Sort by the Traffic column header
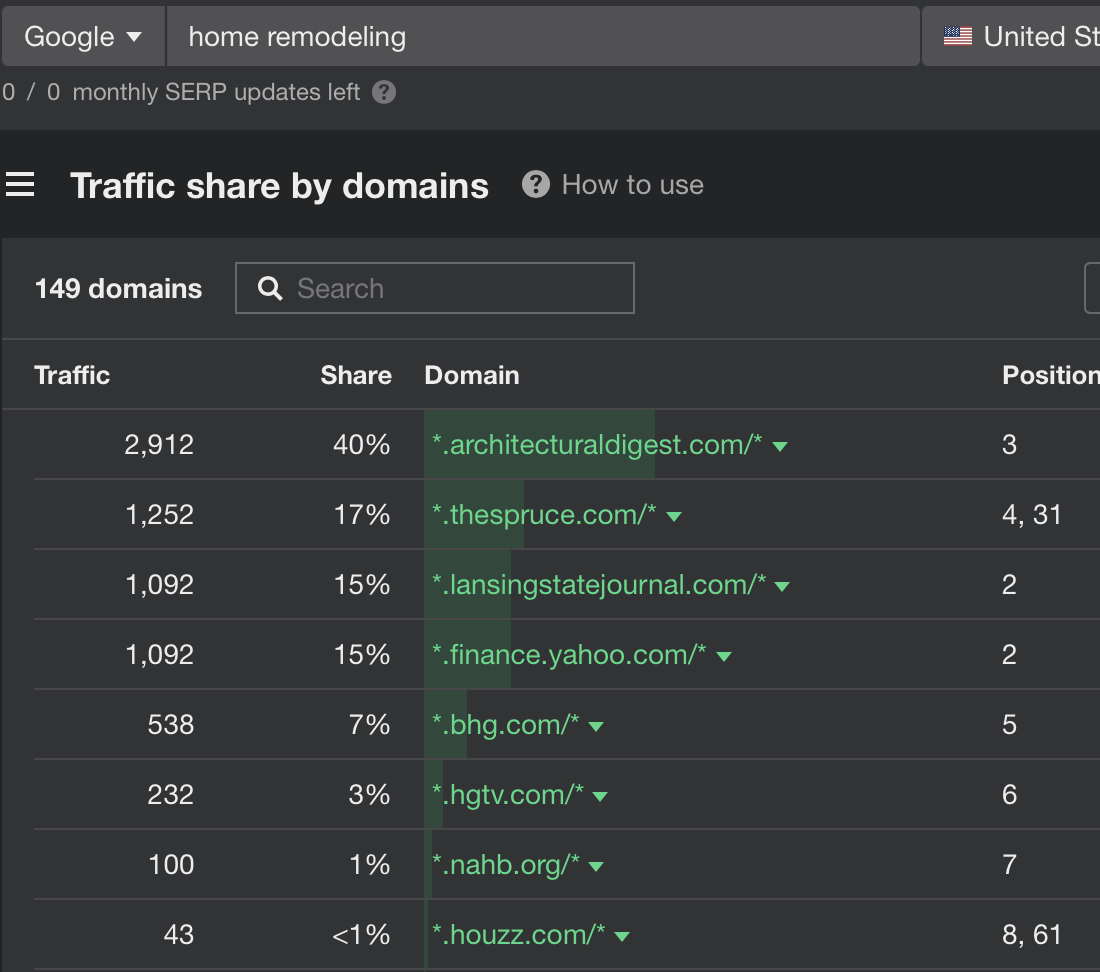1100x972 pixels. click(72, 375)
